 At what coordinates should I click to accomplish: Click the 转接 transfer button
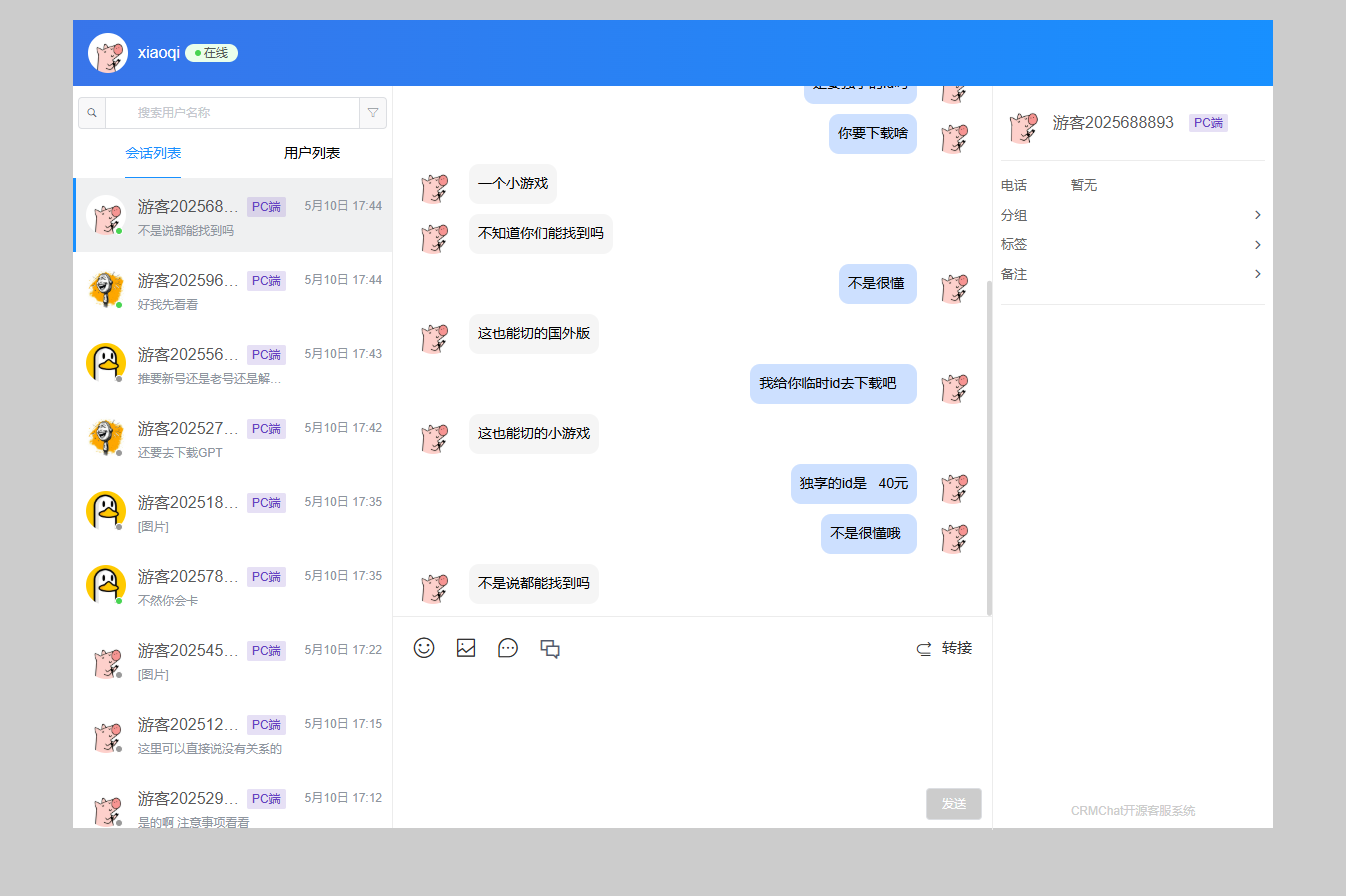[x=945, y=648]
